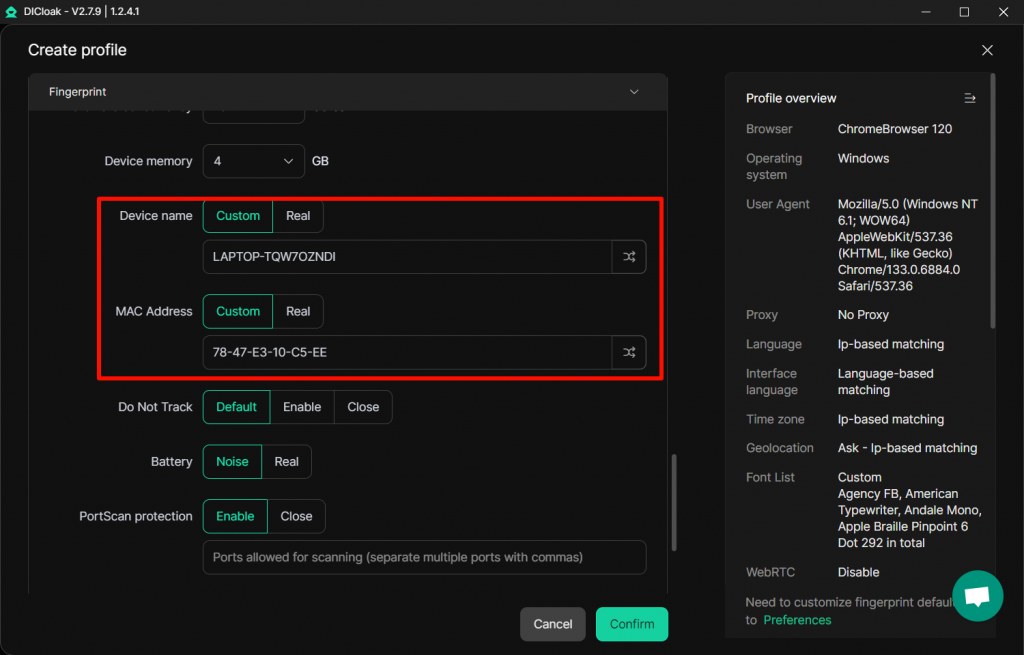
Task: Click the MAC Address shuffle icon
Action: pyautogui.click(x=629, y=352)
